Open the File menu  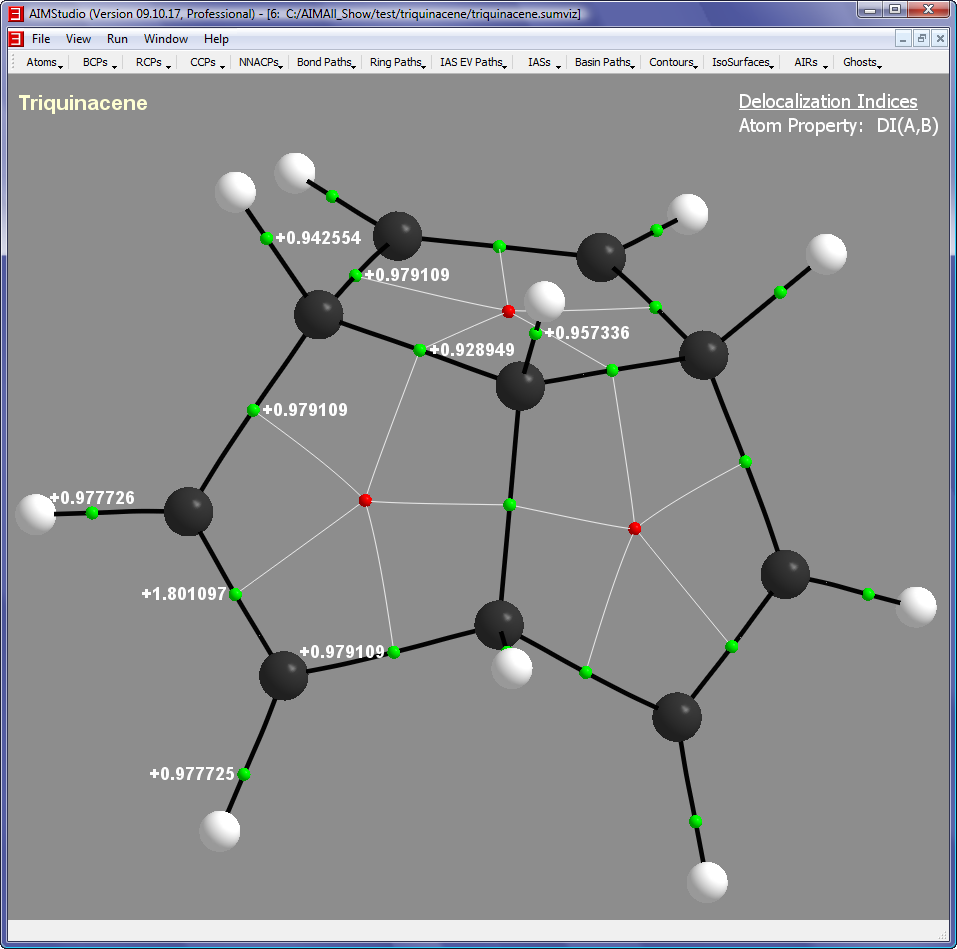40,39
